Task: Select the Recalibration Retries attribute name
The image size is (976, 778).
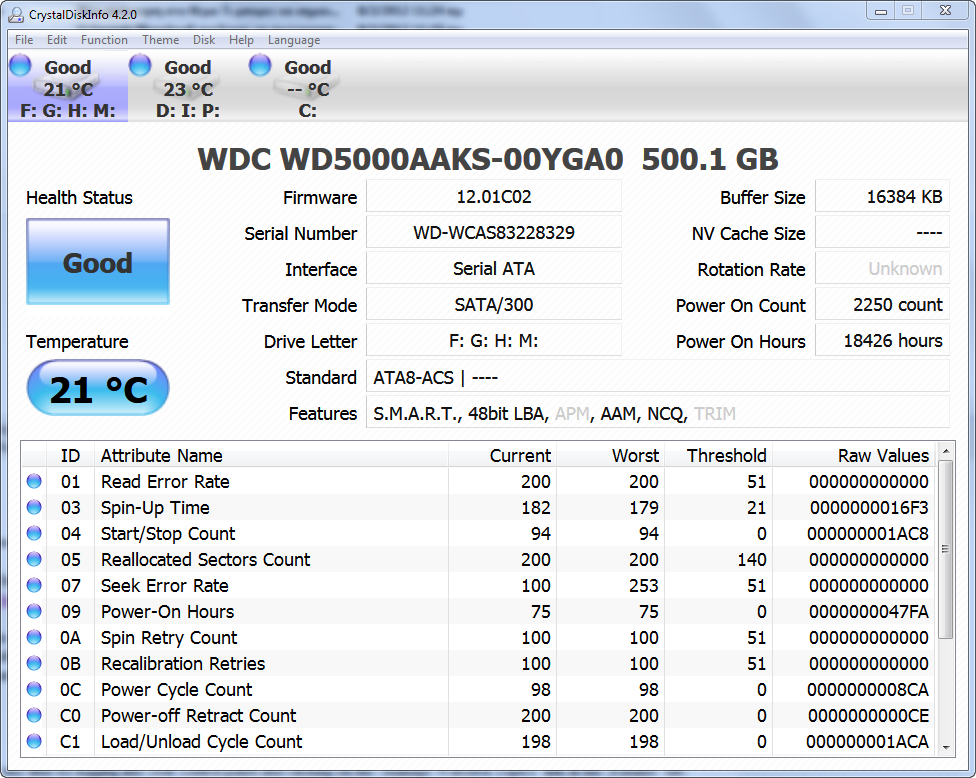Action: pyautogui.click(x=183, y=664)
